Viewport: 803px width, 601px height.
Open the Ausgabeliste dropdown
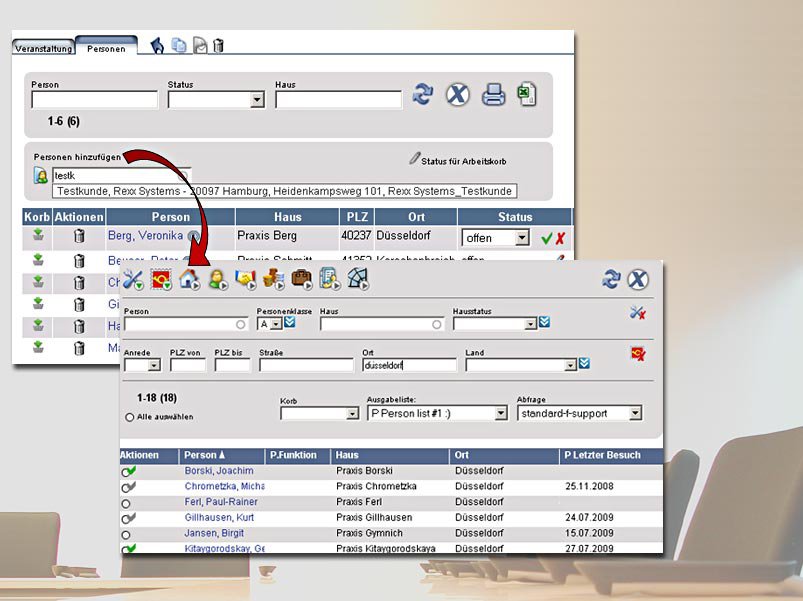501,413
